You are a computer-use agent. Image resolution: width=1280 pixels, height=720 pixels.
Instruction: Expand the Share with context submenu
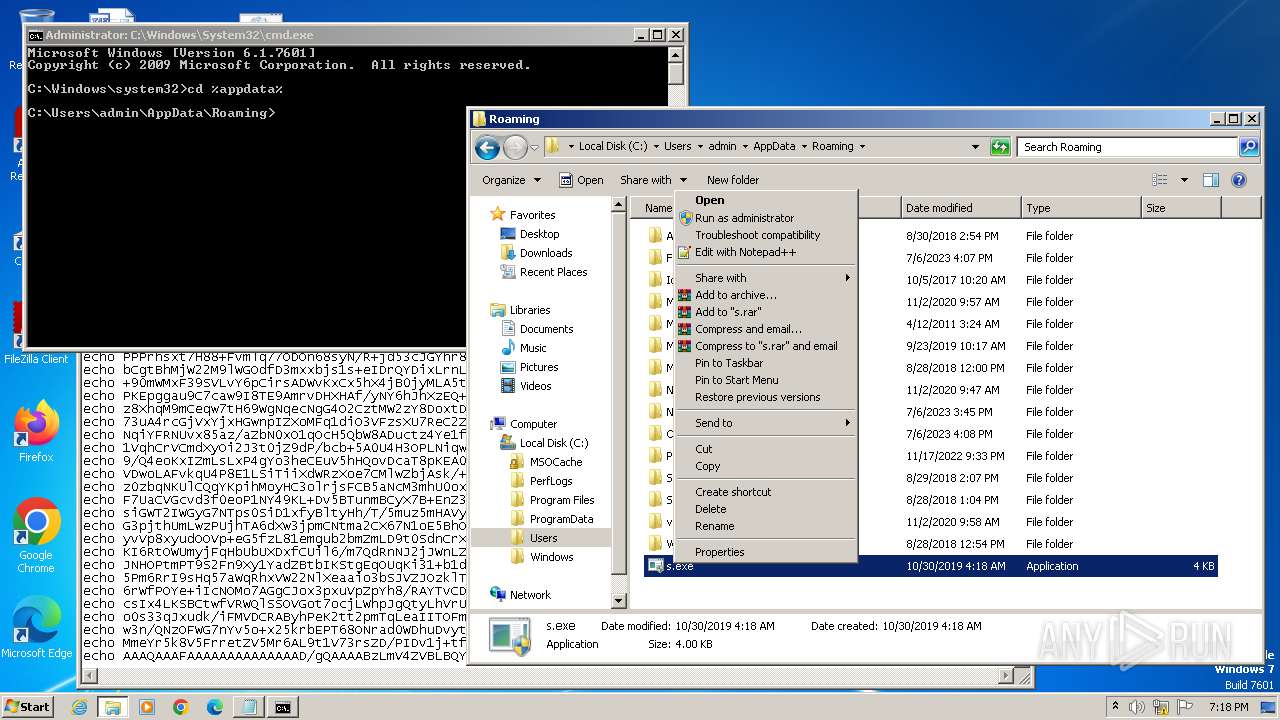766,278
